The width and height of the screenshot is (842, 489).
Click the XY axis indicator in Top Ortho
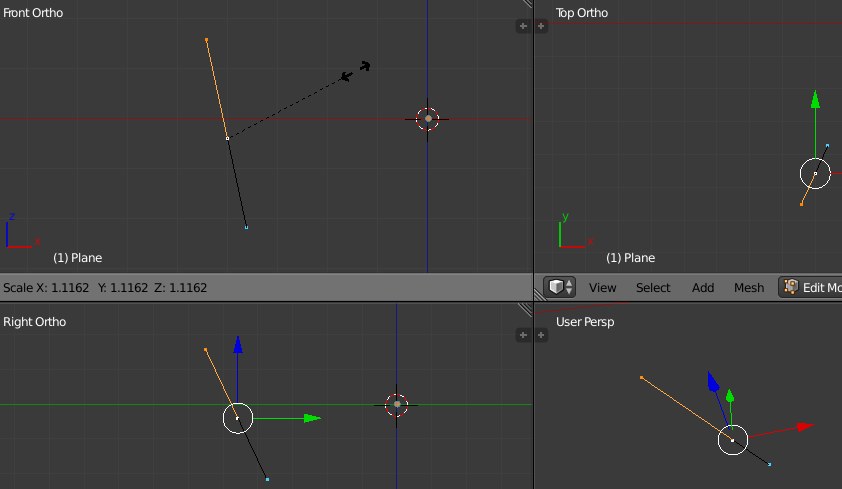click(x=575, y=231)
